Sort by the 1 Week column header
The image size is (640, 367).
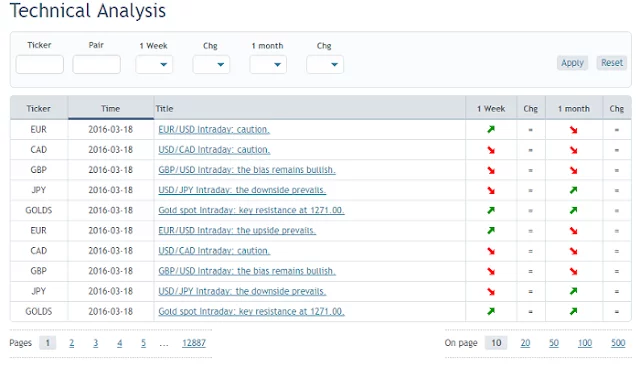click(x=491, y=109)
